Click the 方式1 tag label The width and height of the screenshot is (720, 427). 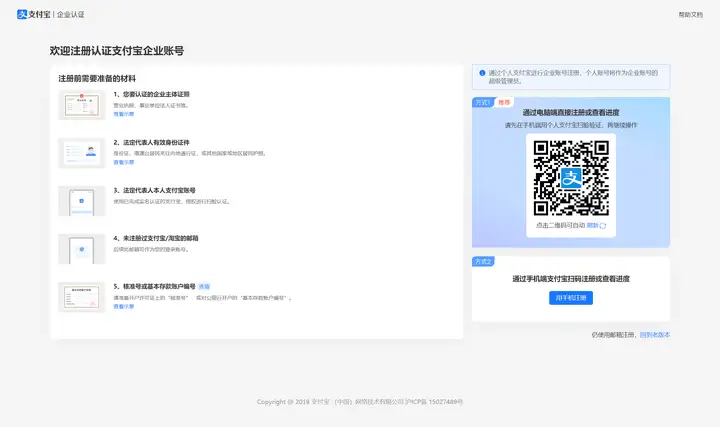(483, 102)
